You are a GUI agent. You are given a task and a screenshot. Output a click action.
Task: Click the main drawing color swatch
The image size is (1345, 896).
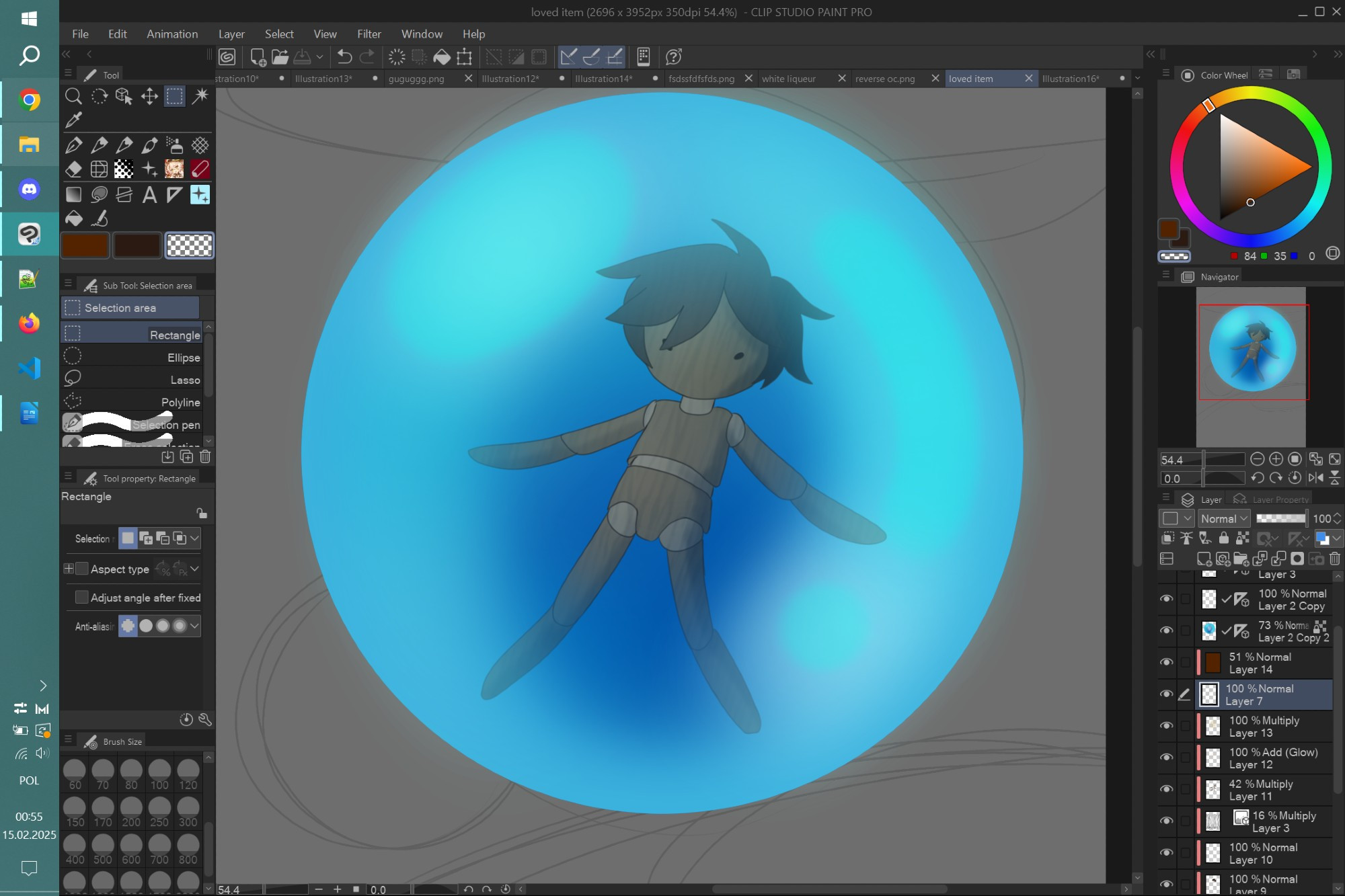85,245
